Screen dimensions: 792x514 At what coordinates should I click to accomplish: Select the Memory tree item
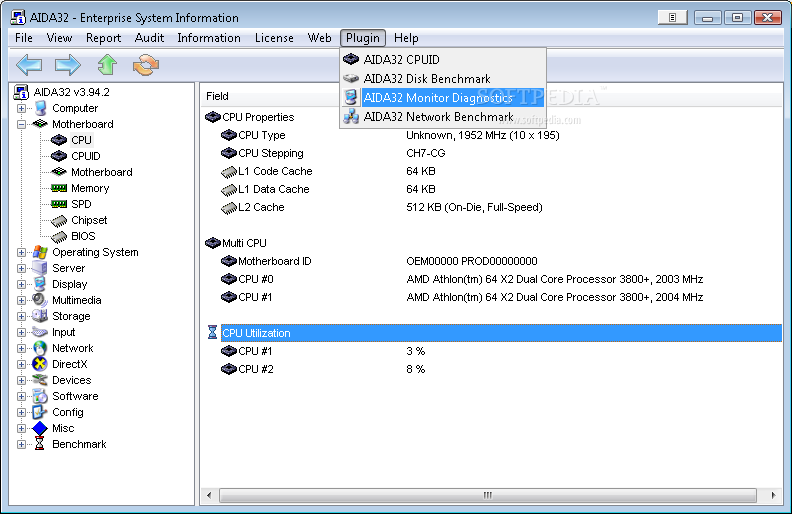tap(90, 188)
